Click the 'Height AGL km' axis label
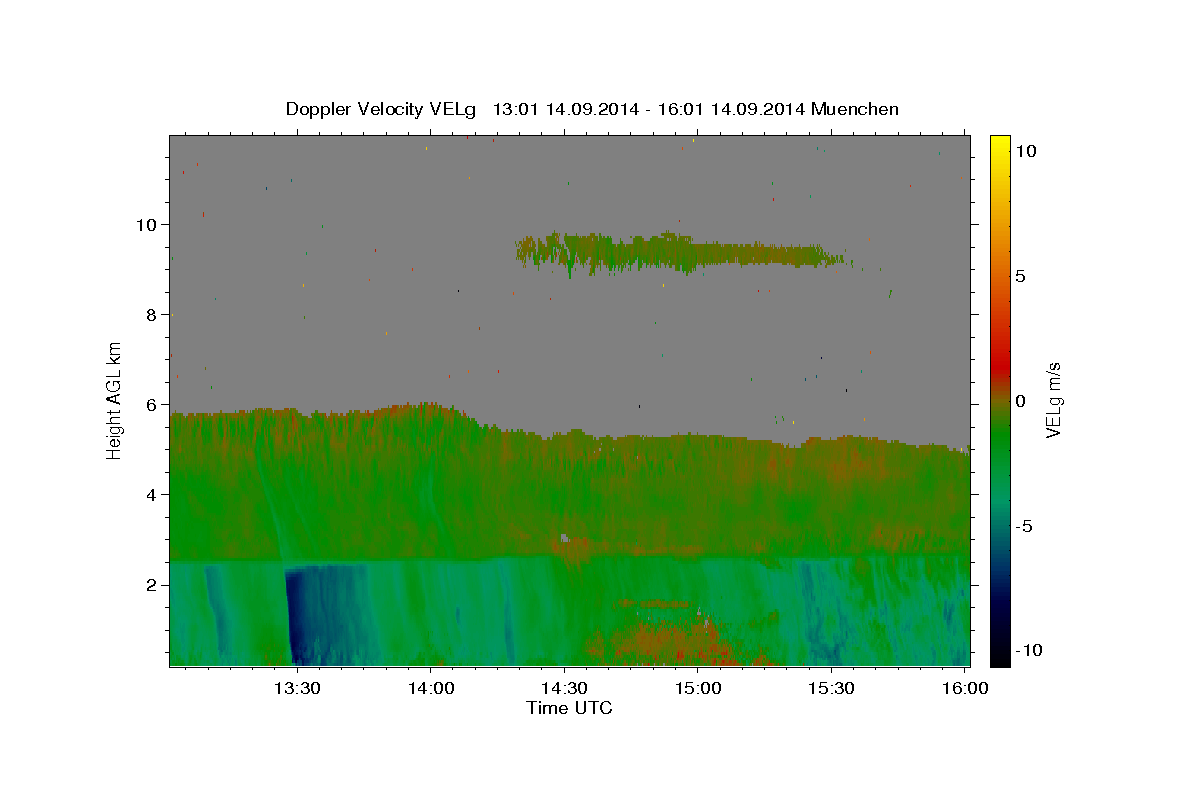Image resolution: width=1200 pixels, height=800 pixels. pyautogui.click(x=115, y=399)
